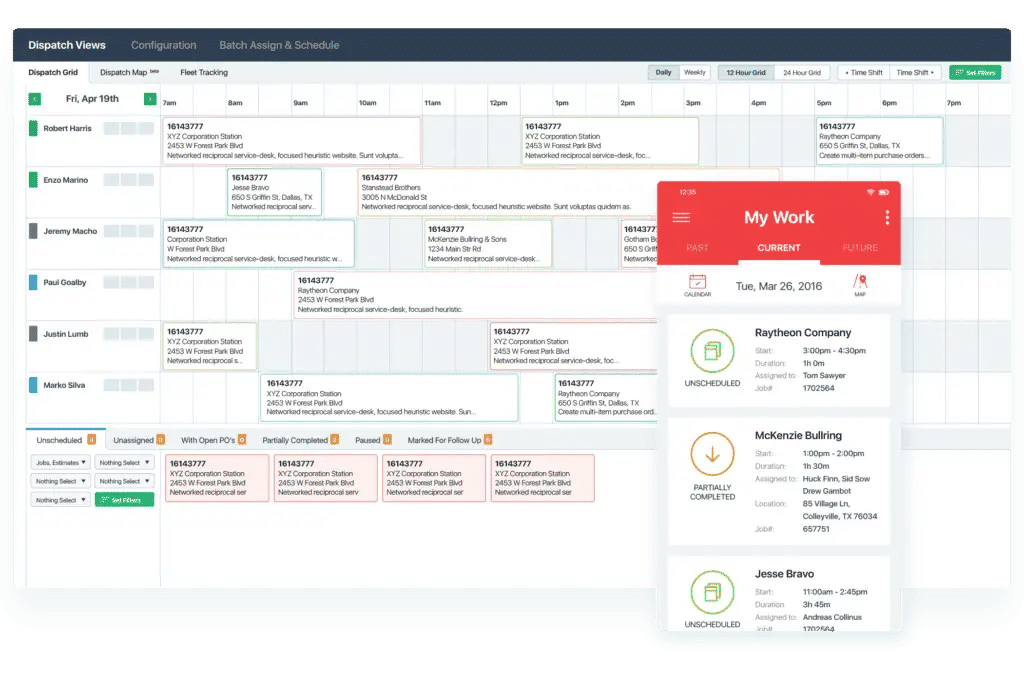1024x692 pixels.
Task: Show CURRENT jobs in My Work
Action: pos(778,248)
